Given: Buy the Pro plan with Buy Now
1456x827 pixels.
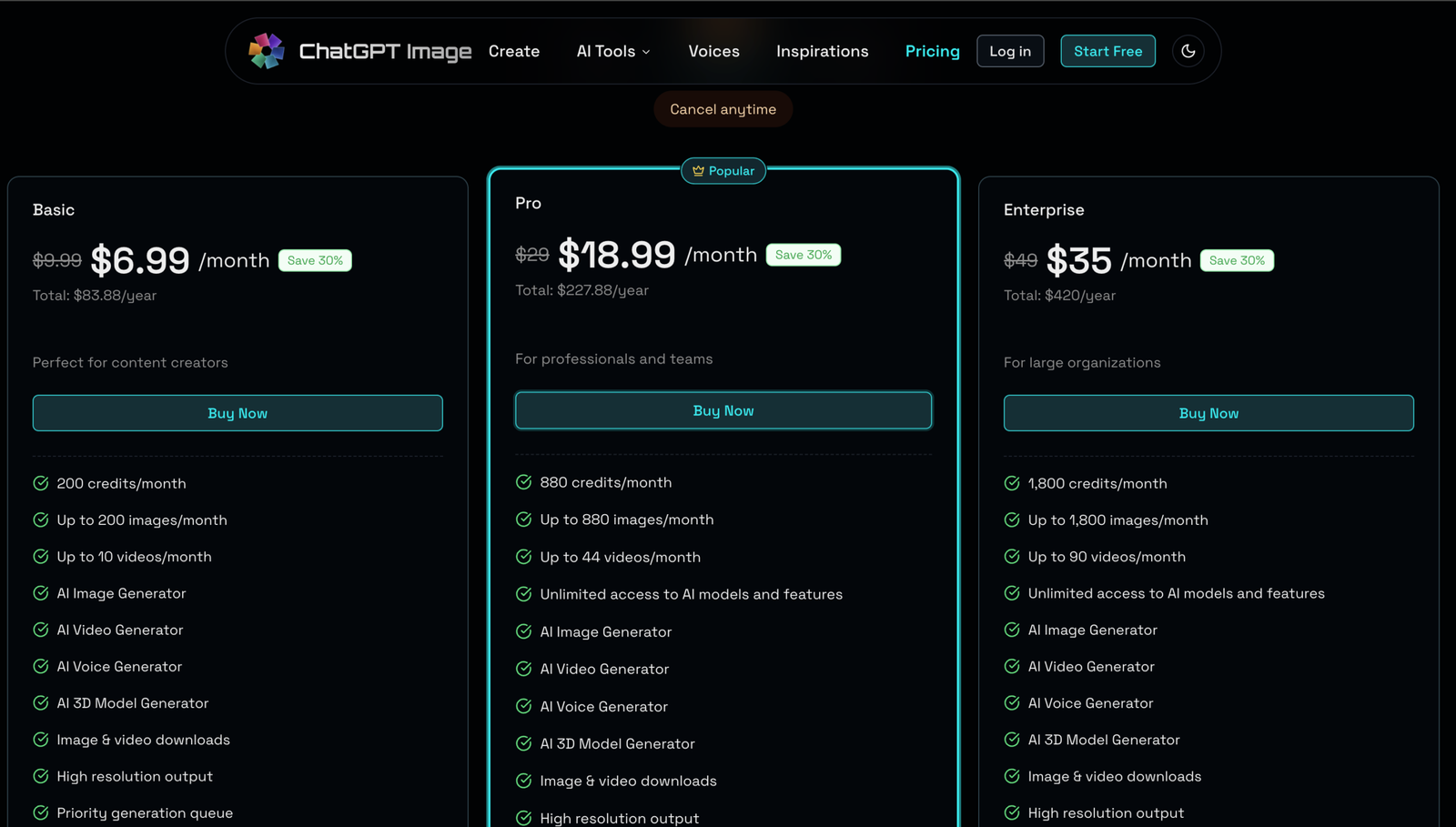Looking at the screenshot, I should 723,410.
